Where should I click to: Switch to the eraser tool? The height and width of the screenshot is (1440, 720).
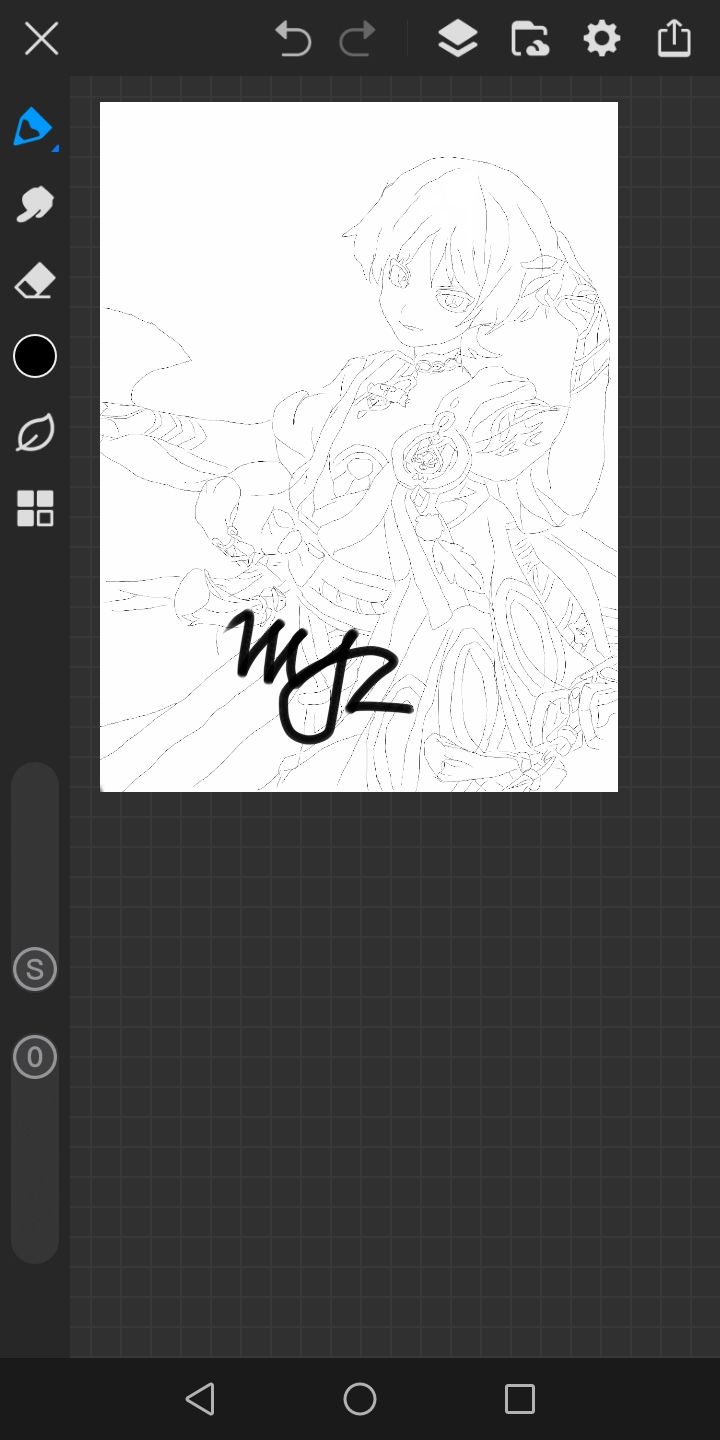pyautogui.click(x=34, y=281)
